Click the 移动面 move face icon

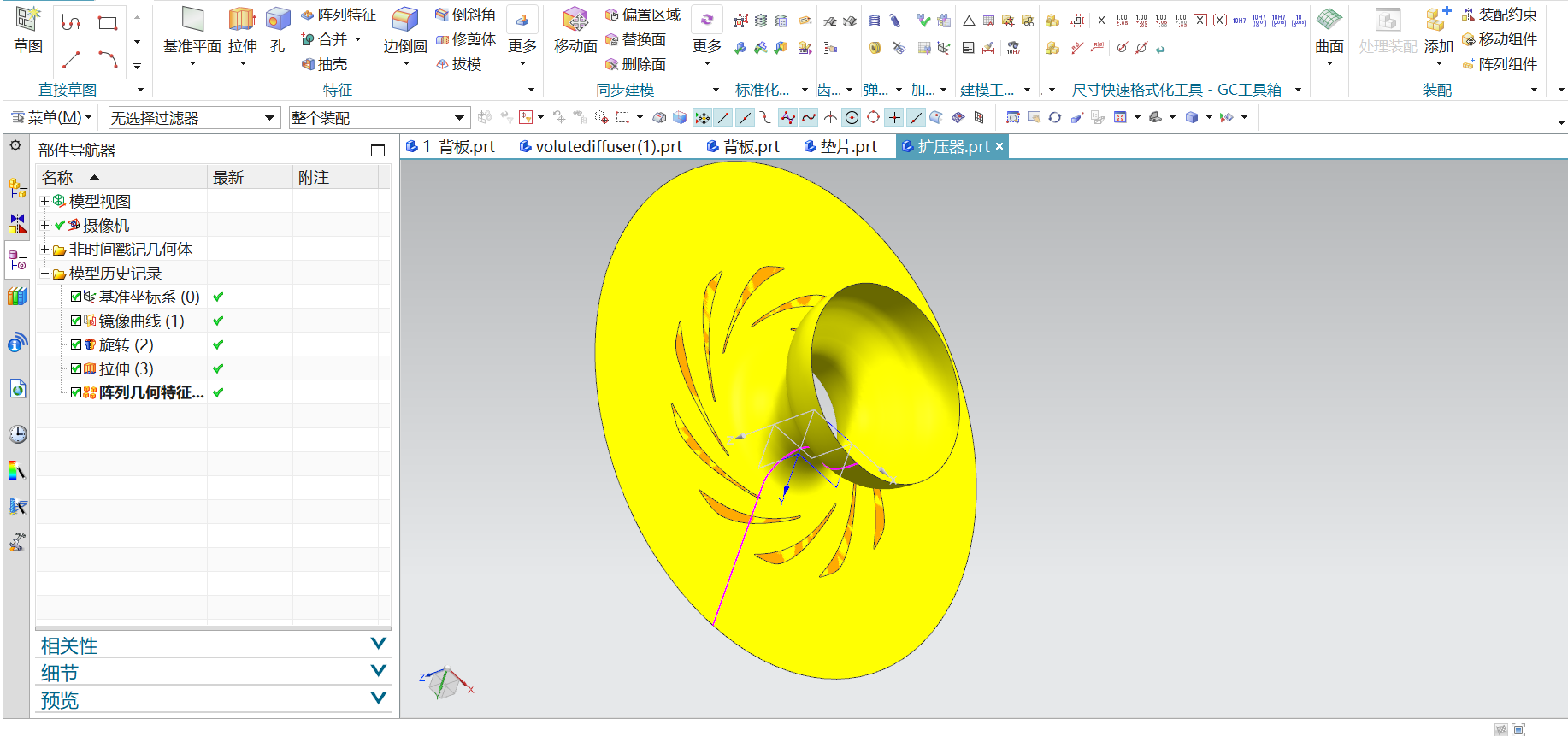575,20
